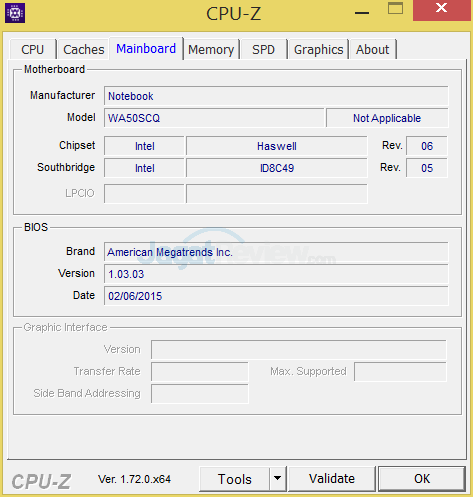The image size is (473, 497).
Task: Click the Manufacturer field showing Notebook
Action: [276, 96]
